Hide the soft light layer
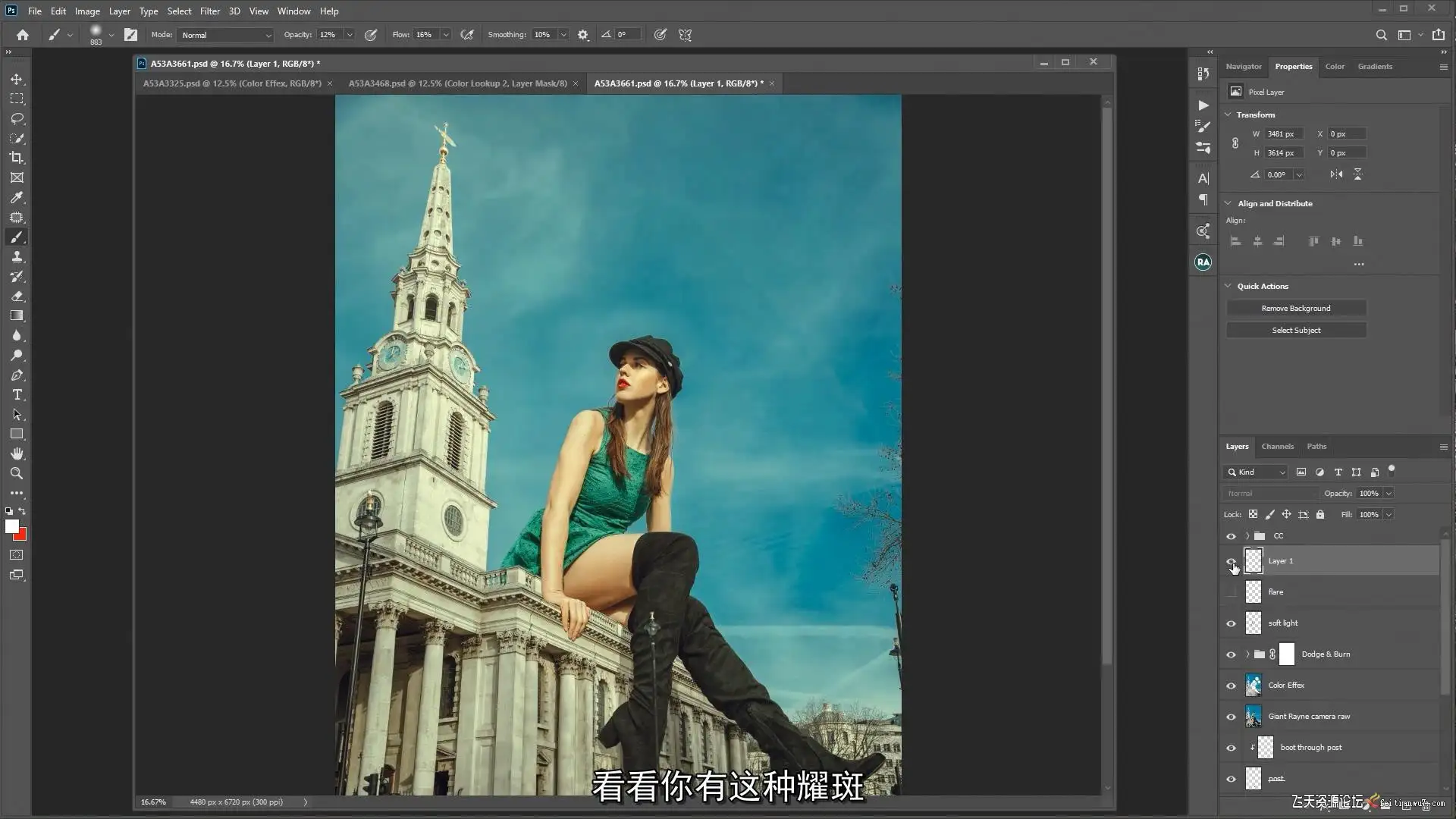The image size is (1456, 819). point(1231,623)
